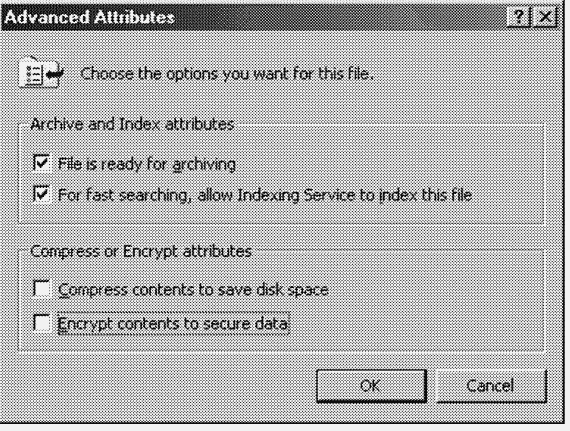Confirm the settings with the OK button
Viewport: 570px width, 431px height.
pyautogui.click(x=371, y=386)
